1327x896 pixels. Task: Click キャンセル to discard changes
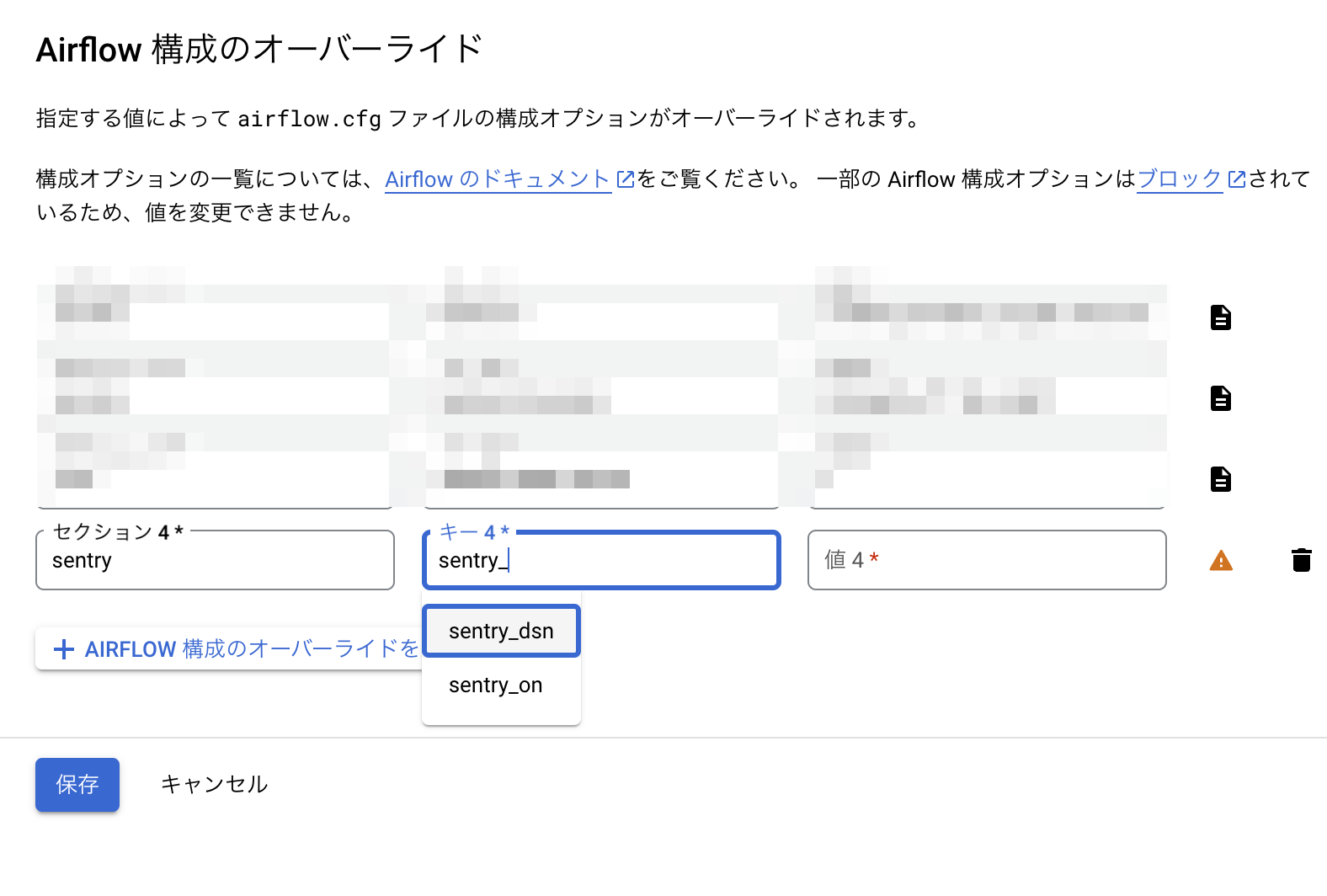pyautogui.click(x=214, y=784)
